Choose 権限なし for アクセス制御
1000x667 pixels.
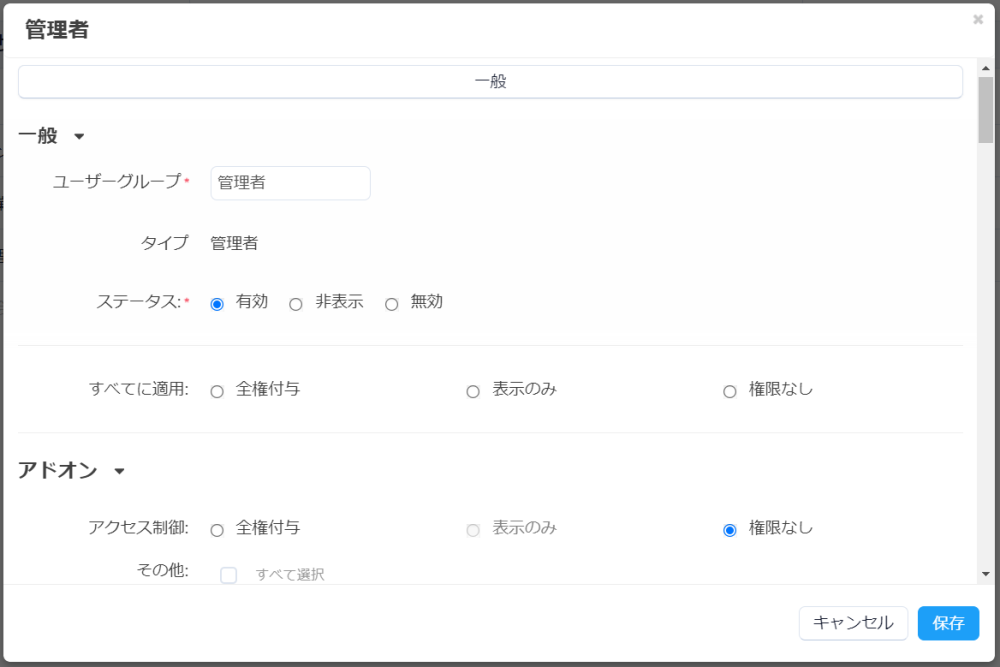coord(730,530)
